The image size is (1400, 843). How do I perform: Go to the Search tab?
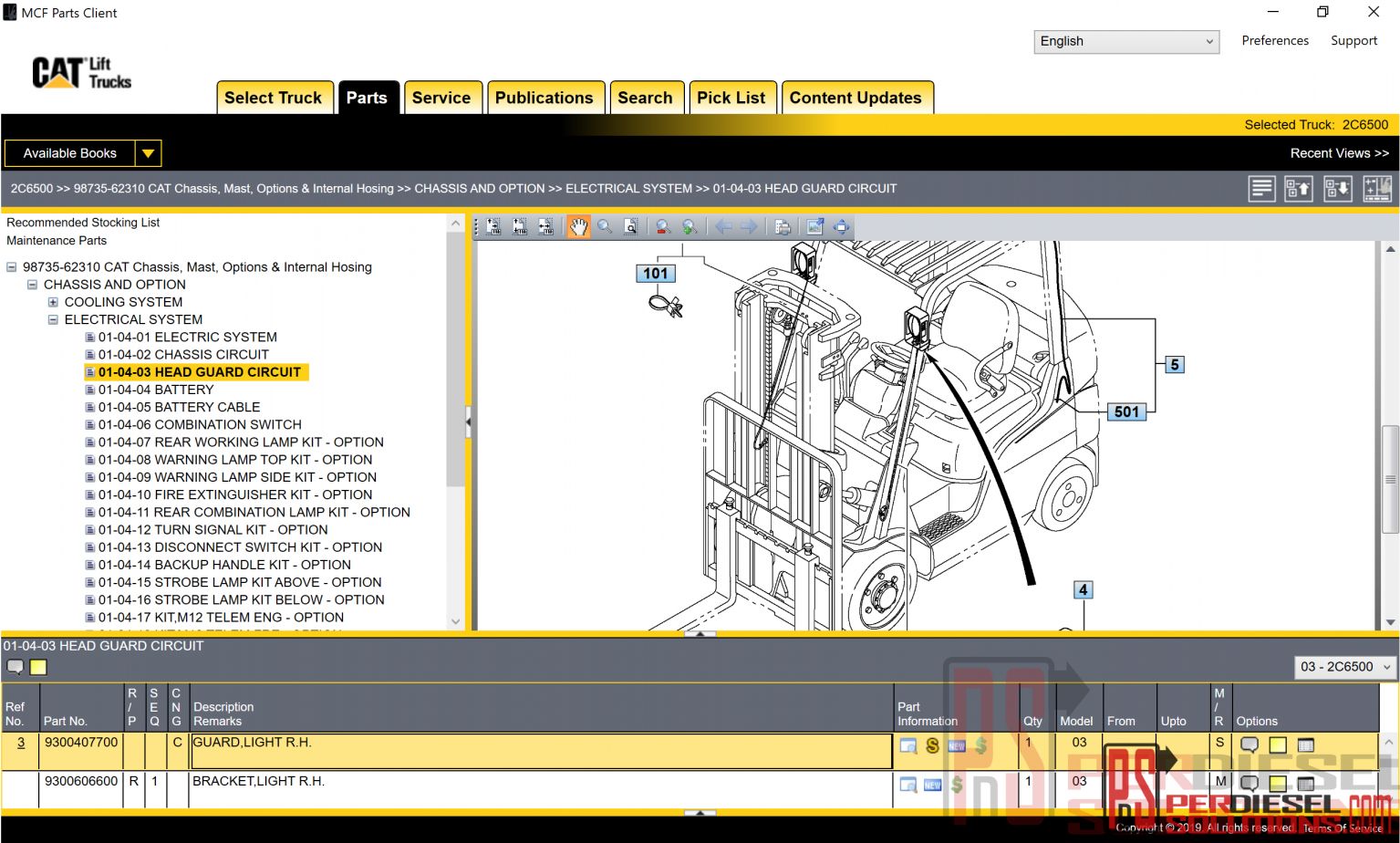(645, 98)
